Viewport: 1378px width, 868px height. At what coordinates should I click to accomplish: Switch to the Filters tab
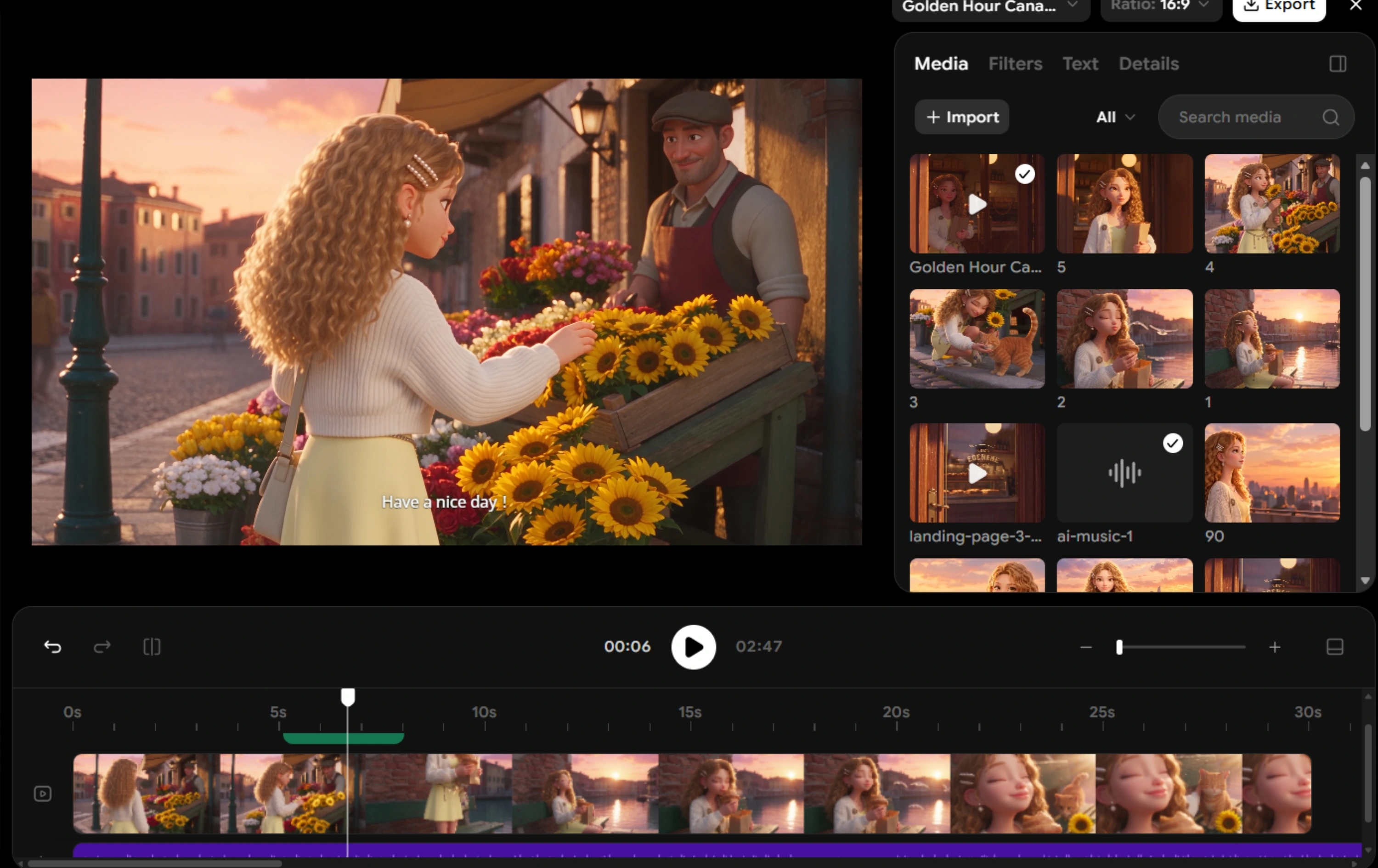pyautogui.click(x=1015, y=63)
